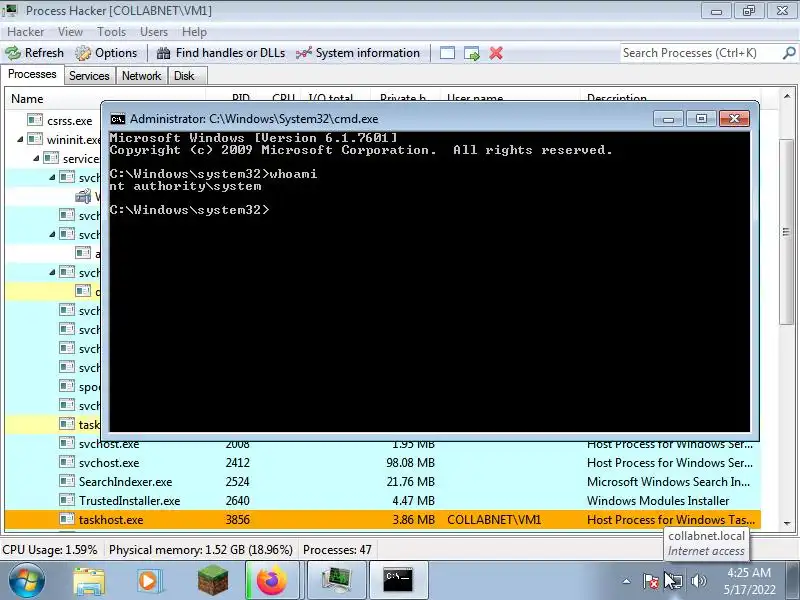Open the View menu
This screenshot has height=600, width=800.
70,32
